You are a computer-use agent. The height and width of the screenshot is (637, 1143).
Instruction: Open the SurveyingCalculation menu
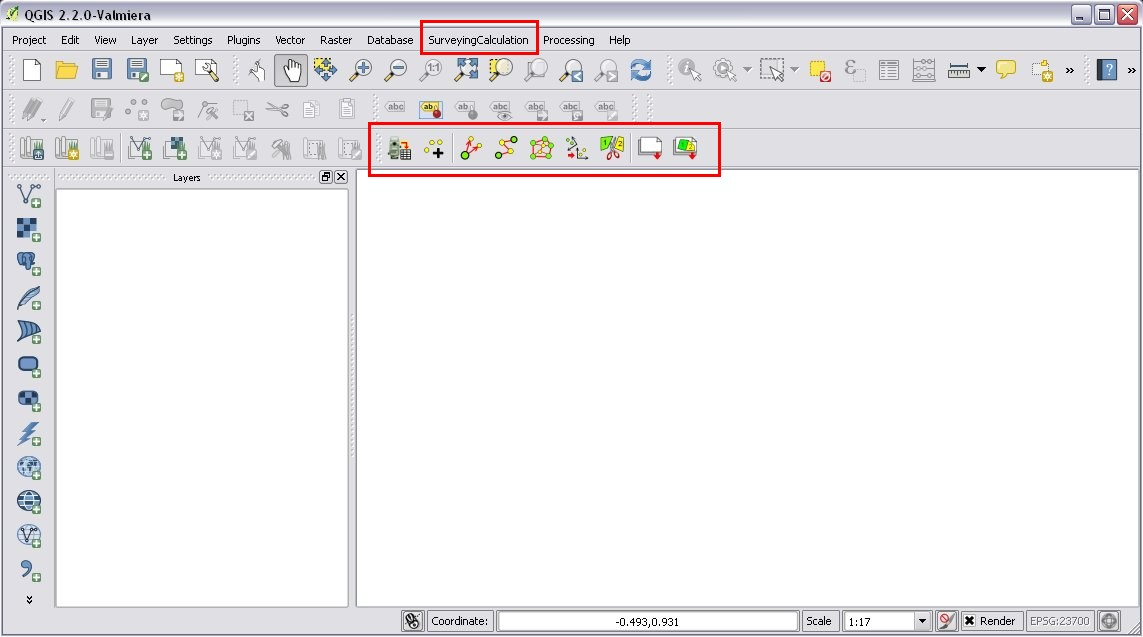click(478, 40)
